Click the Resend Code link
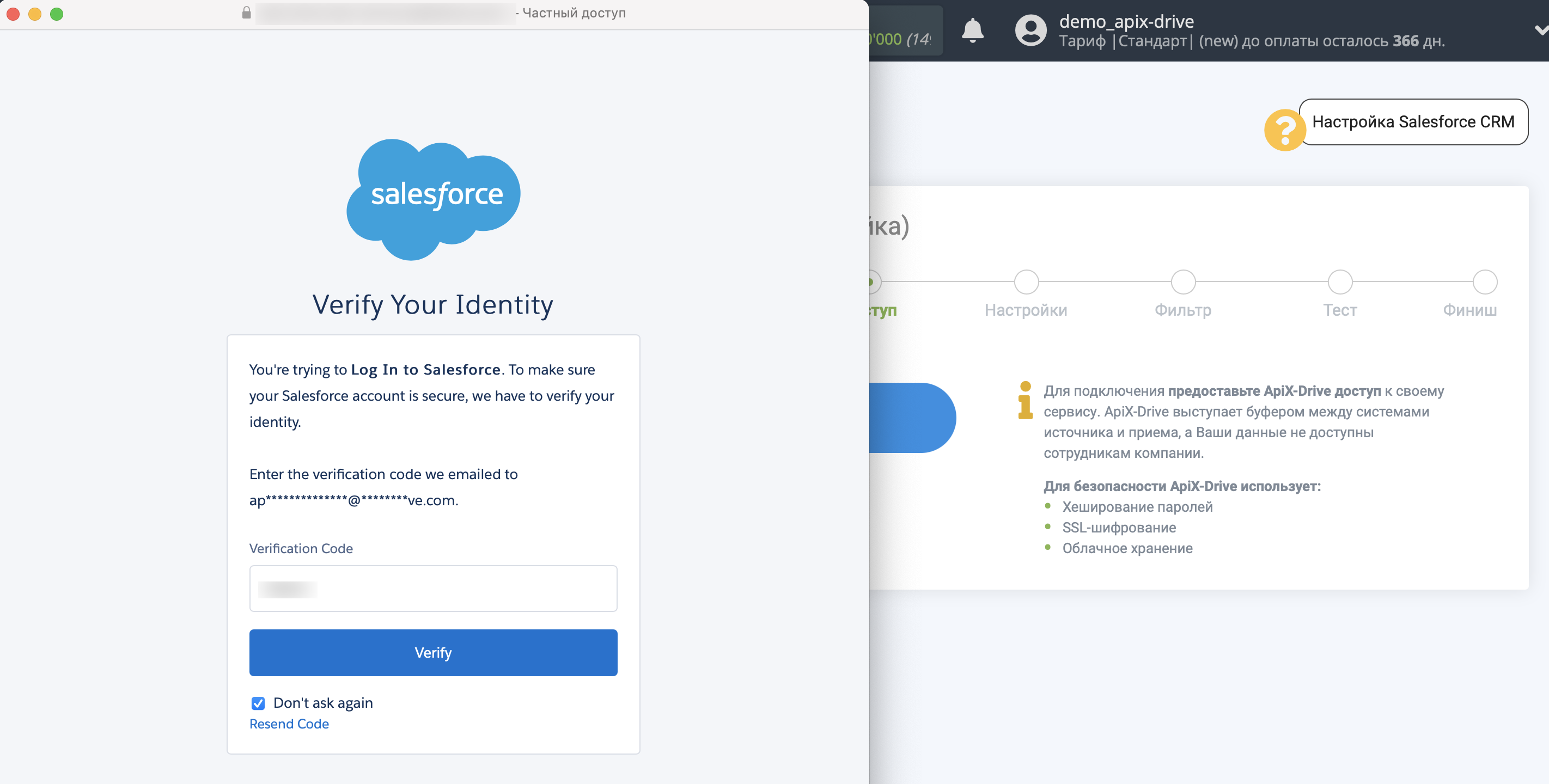Image resolution: width=1549 pixels, height=784 pixels. (289, 724)
